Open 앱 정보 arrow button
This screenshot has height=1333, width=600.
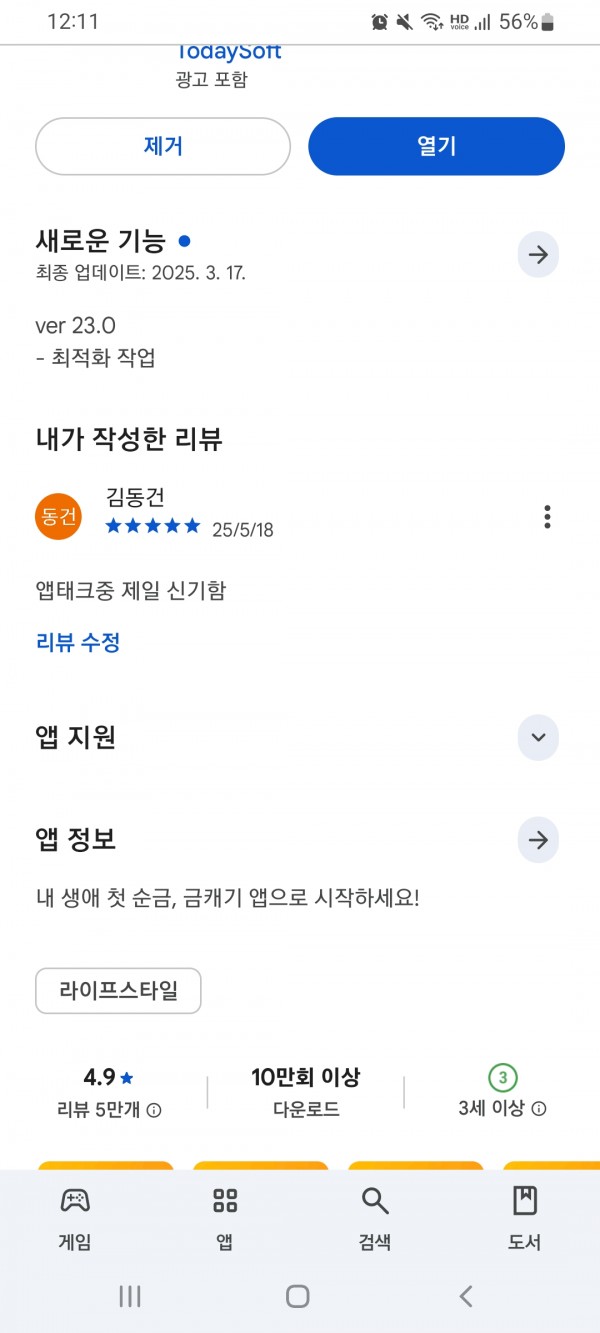(538, 840)
